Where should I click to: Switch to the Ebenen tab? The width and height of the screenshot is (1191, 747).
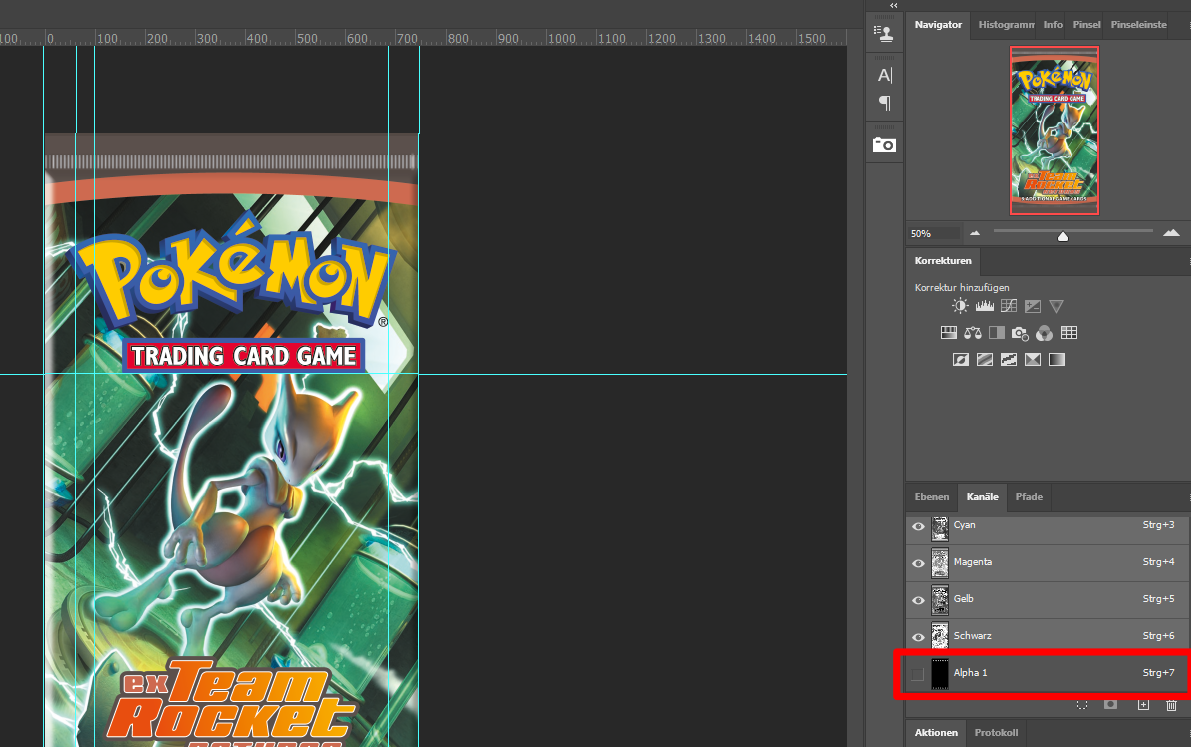pyautogui.click(x=932, y=497)
